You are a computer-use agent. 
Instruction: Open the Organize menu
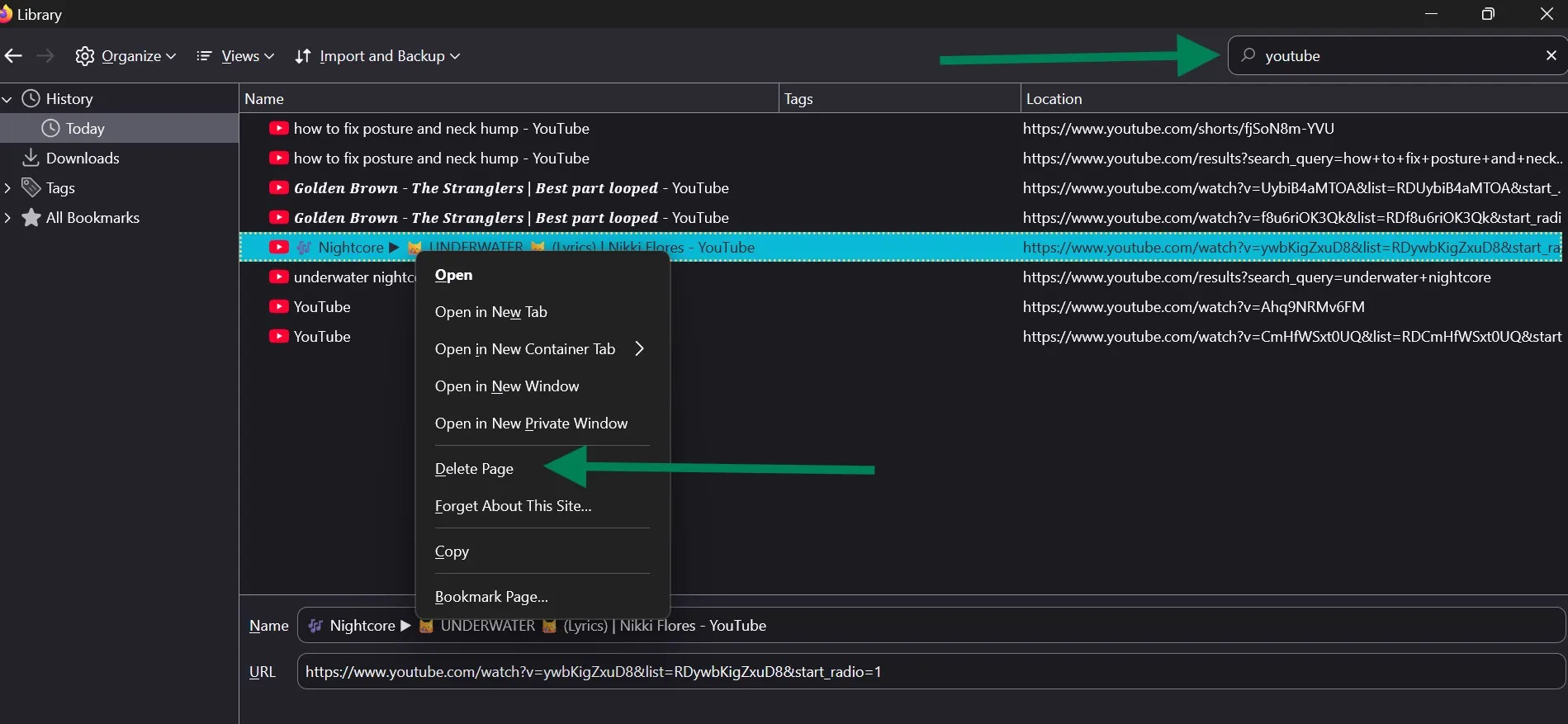[126, 55]
